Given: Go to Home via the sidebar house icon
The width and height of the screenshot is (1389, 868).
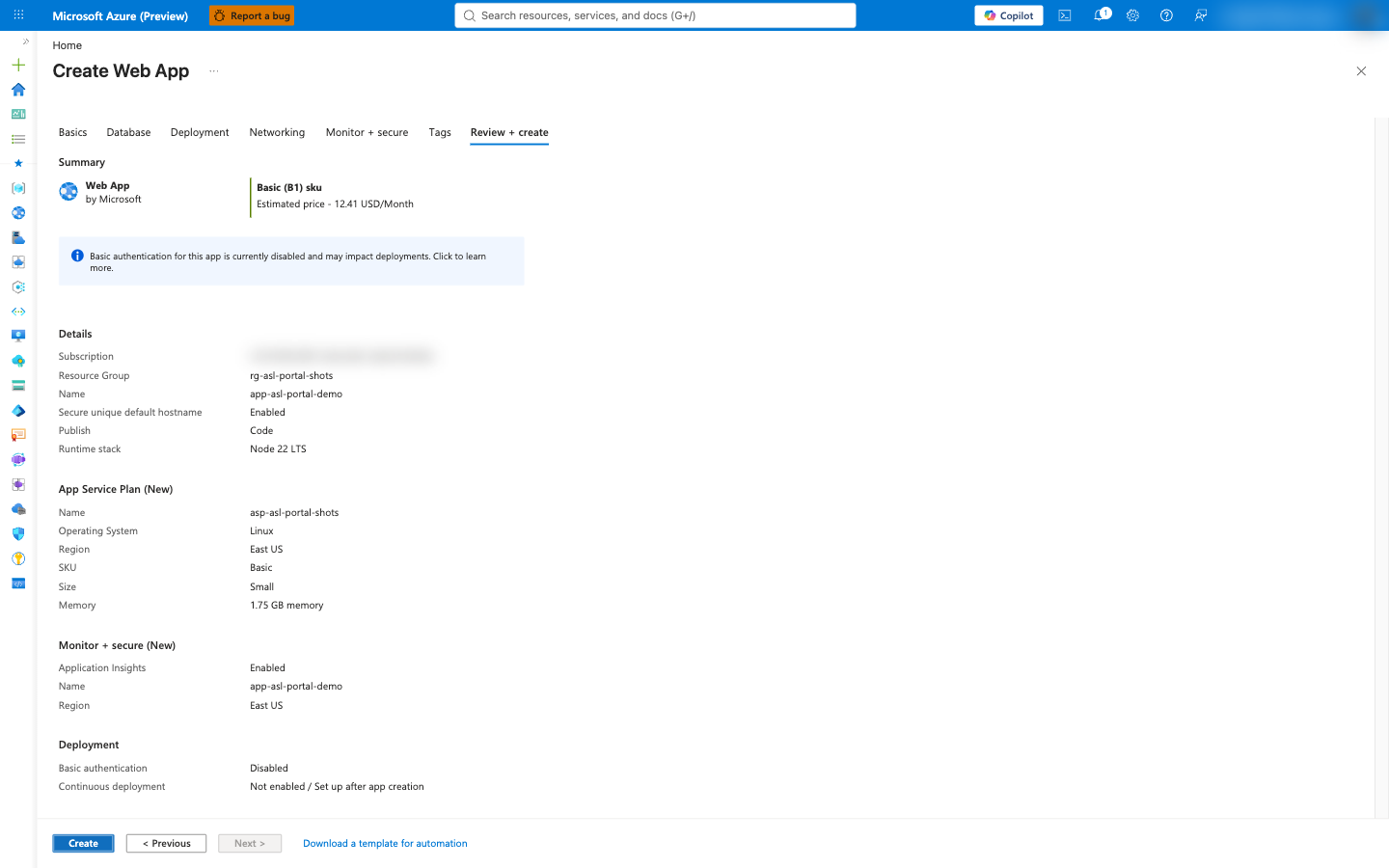Looking at the screenshot, I should [x=18, y=90].
